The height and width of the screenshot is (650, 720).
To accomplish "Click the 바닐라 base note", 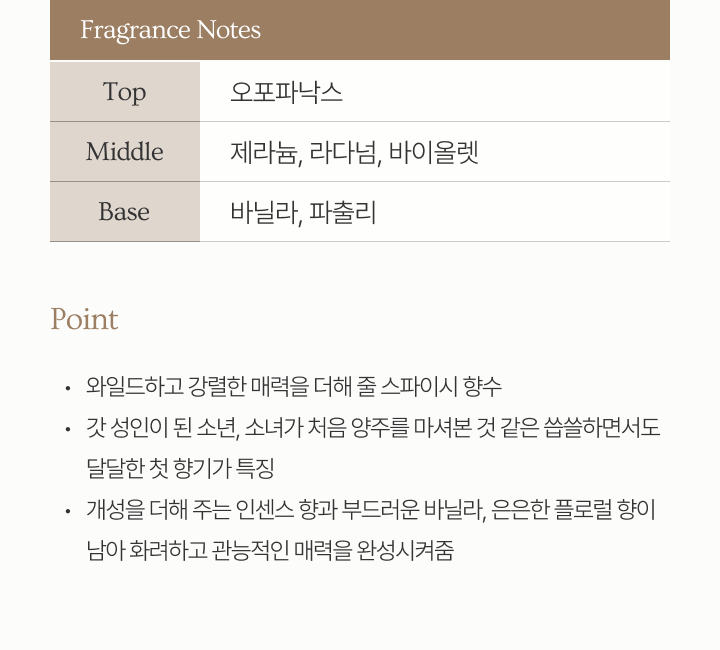I will (264, 212).
